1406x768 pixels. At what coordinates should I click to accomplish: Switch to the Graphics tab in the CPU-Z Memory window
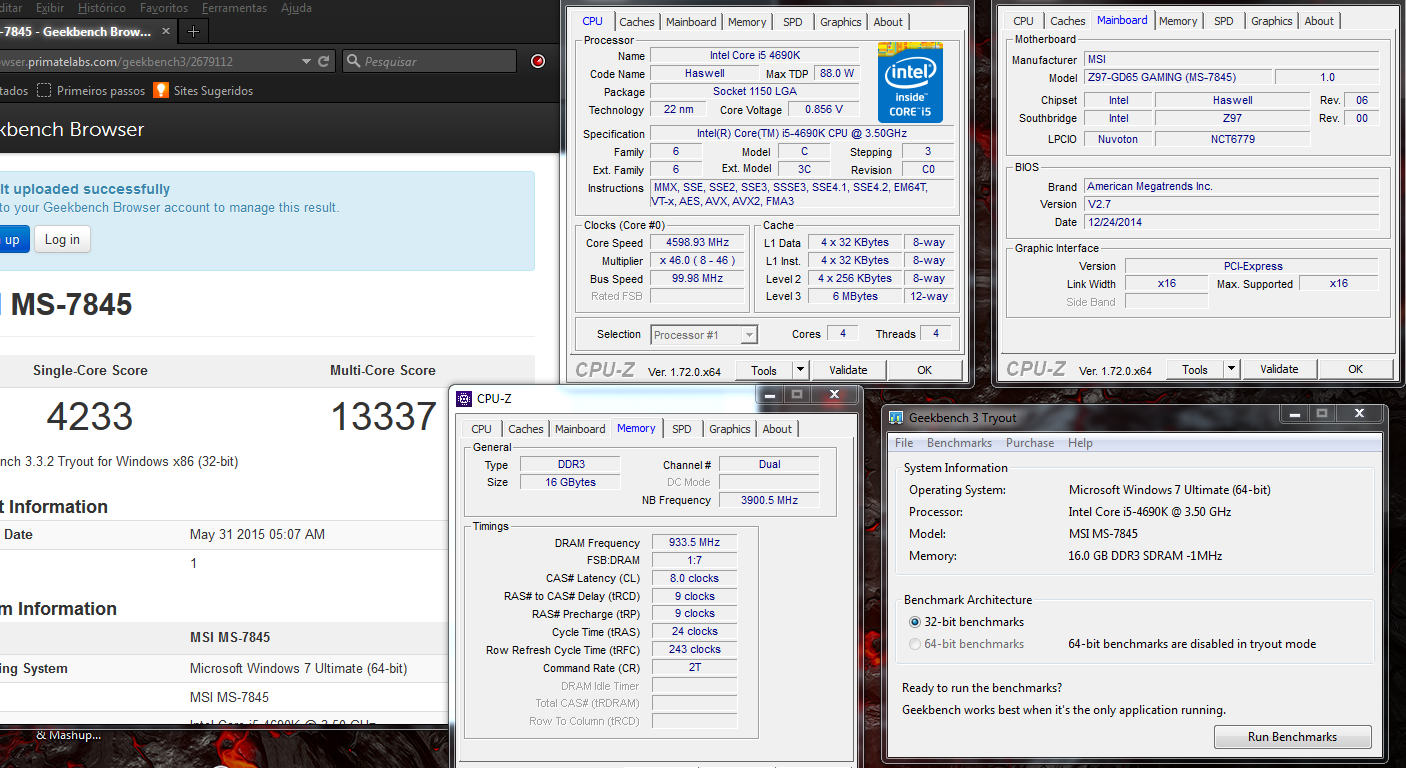click(729, 429)
